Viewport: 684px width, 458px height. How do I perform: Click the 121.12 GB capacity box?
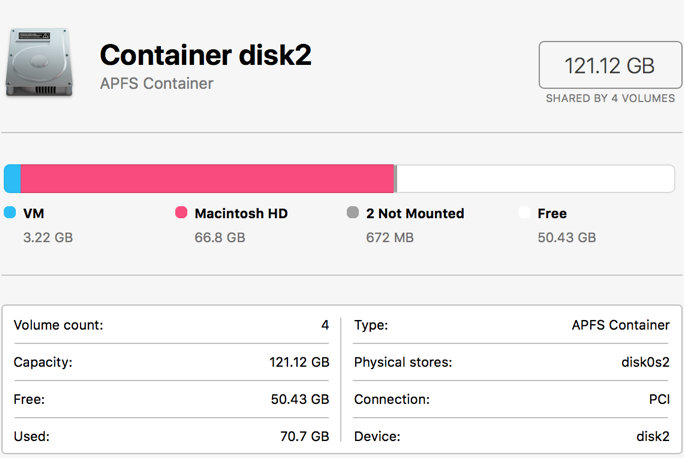coord(609,66)
